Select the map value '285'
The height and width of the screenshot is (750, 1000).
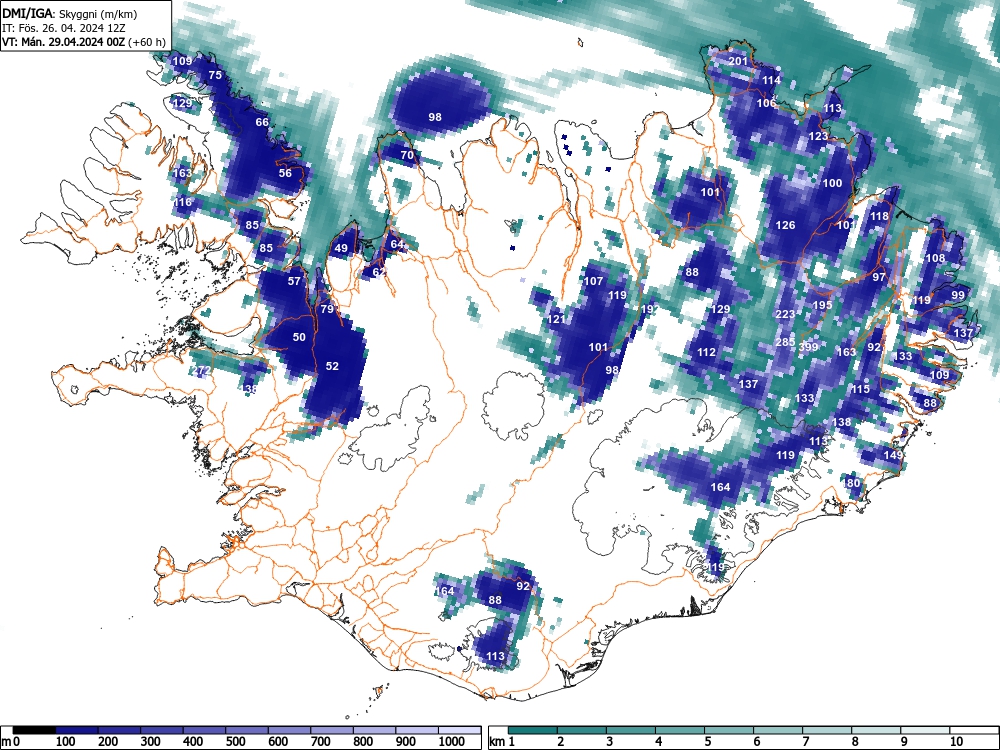[x=785, y=342]
